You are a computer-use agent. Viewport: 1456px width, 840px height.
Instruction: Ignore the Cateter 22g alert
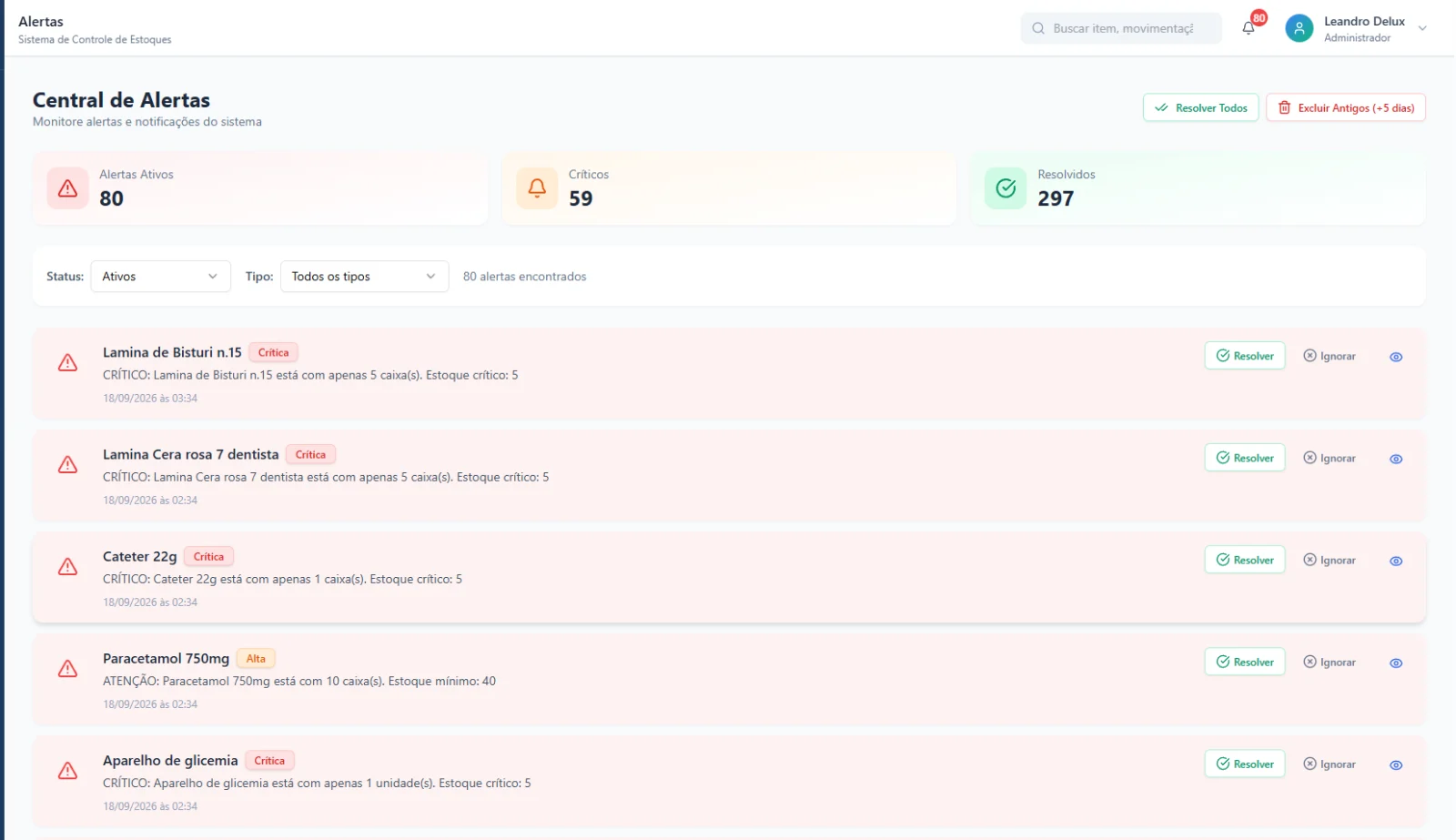[x=1330, y=560]
